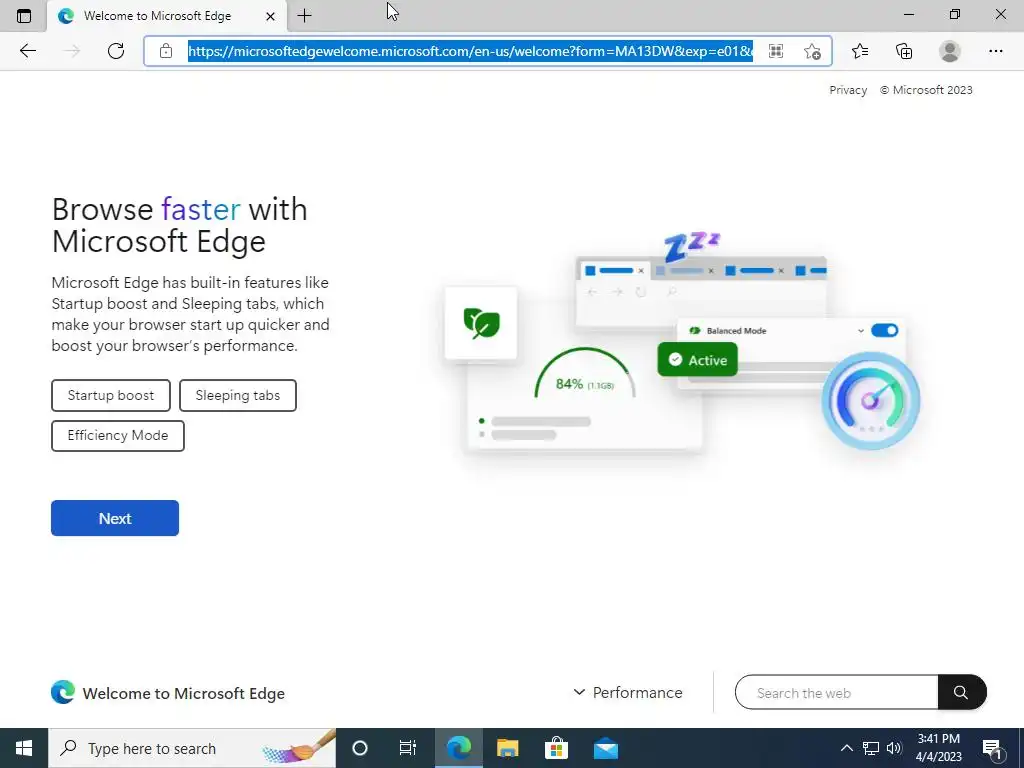Click the green Active badge in illustration
The image size is (1024, 768).
coord(697,360)
